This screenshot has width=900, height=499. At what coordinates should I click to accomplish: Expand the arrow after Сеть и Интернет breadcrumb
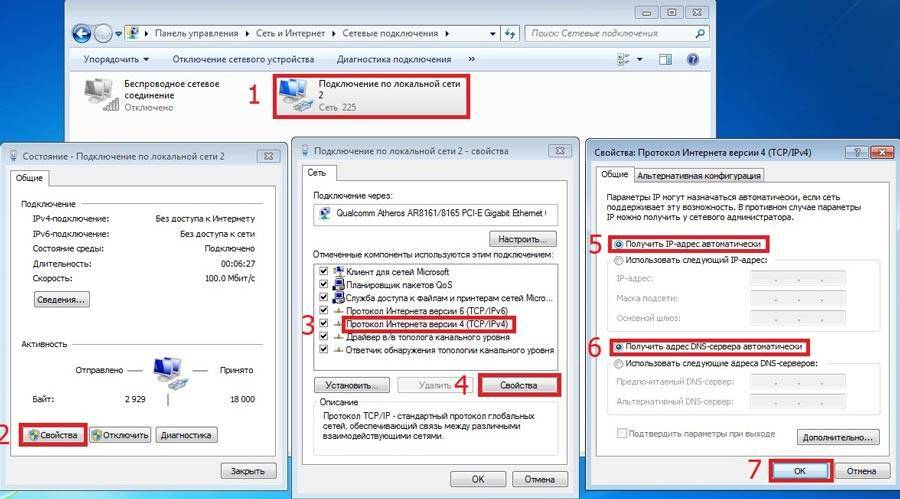pyautogui.click(x=333, y=34)
